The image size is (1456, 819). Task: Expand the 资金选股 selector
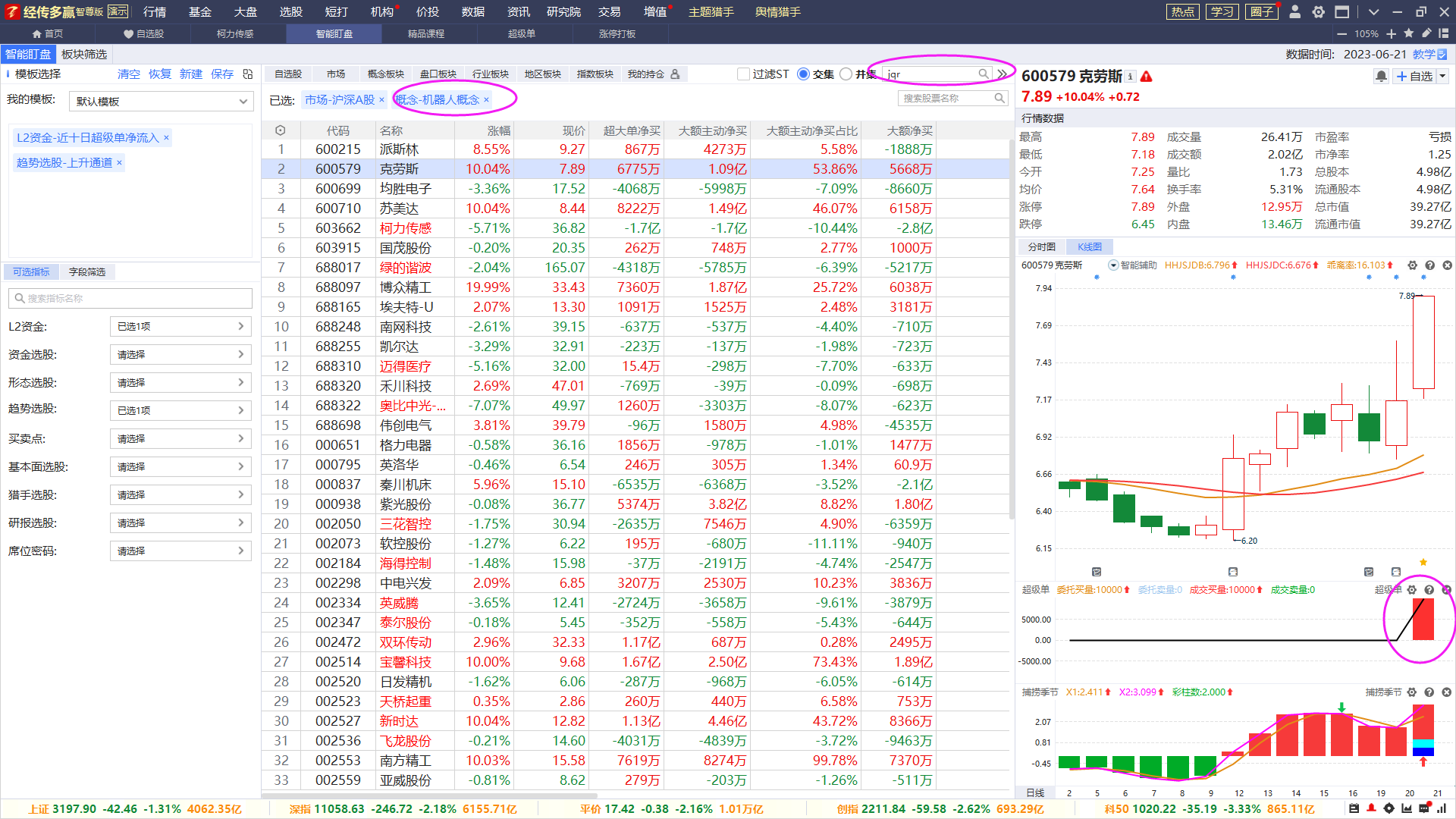(x=180, y=354)
